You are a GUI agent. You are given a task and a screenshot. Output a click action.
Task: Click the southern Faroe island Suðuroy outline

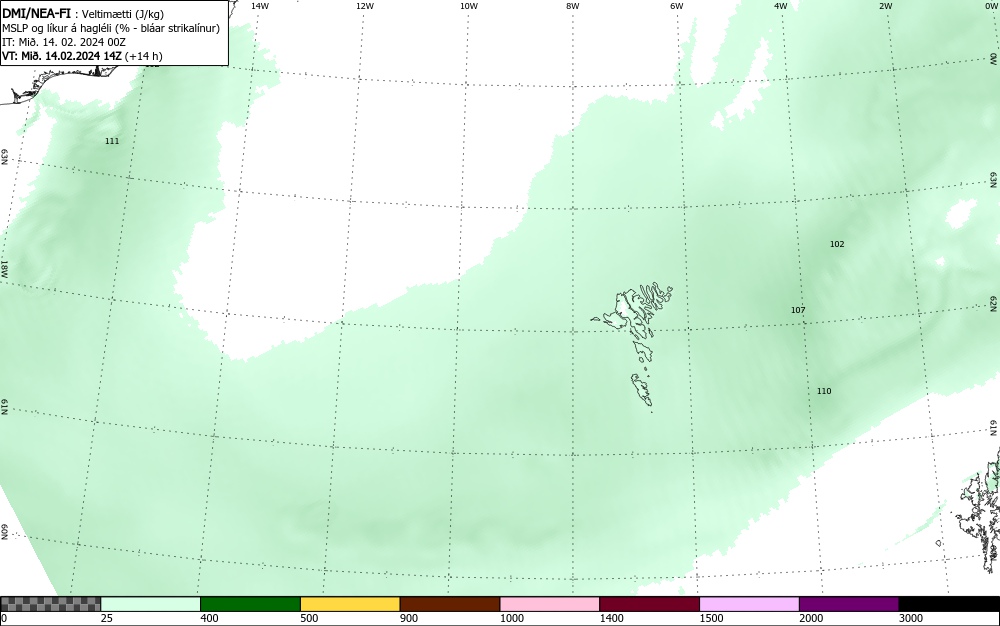(642, 389)
